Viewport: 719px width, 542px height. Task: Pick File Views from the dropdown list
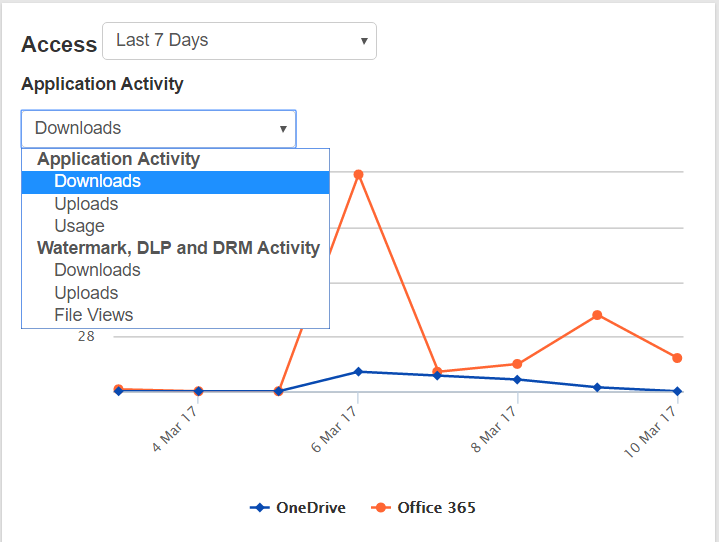(x=175, y=315)
